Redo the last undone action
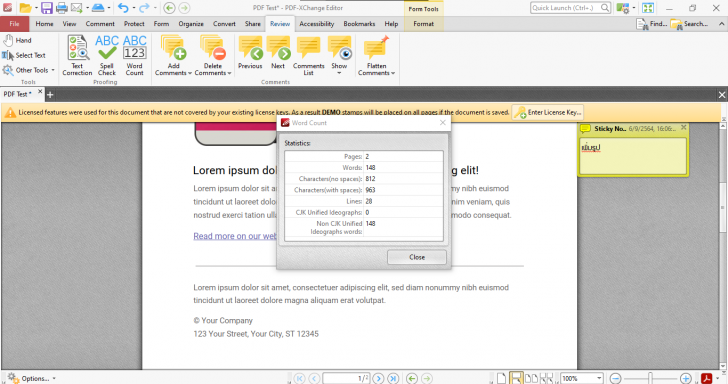The height and width of the screenshot is (384, 728). coord(144,7)
